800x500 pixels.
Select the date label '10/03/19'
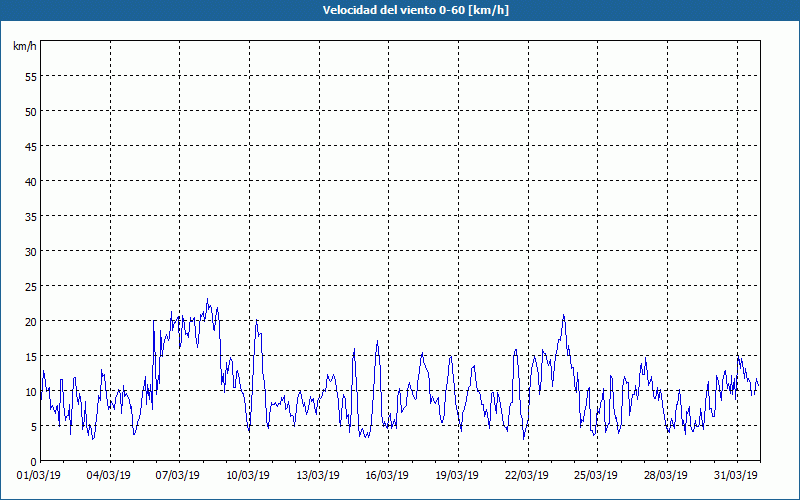click(x=247, y=475)
